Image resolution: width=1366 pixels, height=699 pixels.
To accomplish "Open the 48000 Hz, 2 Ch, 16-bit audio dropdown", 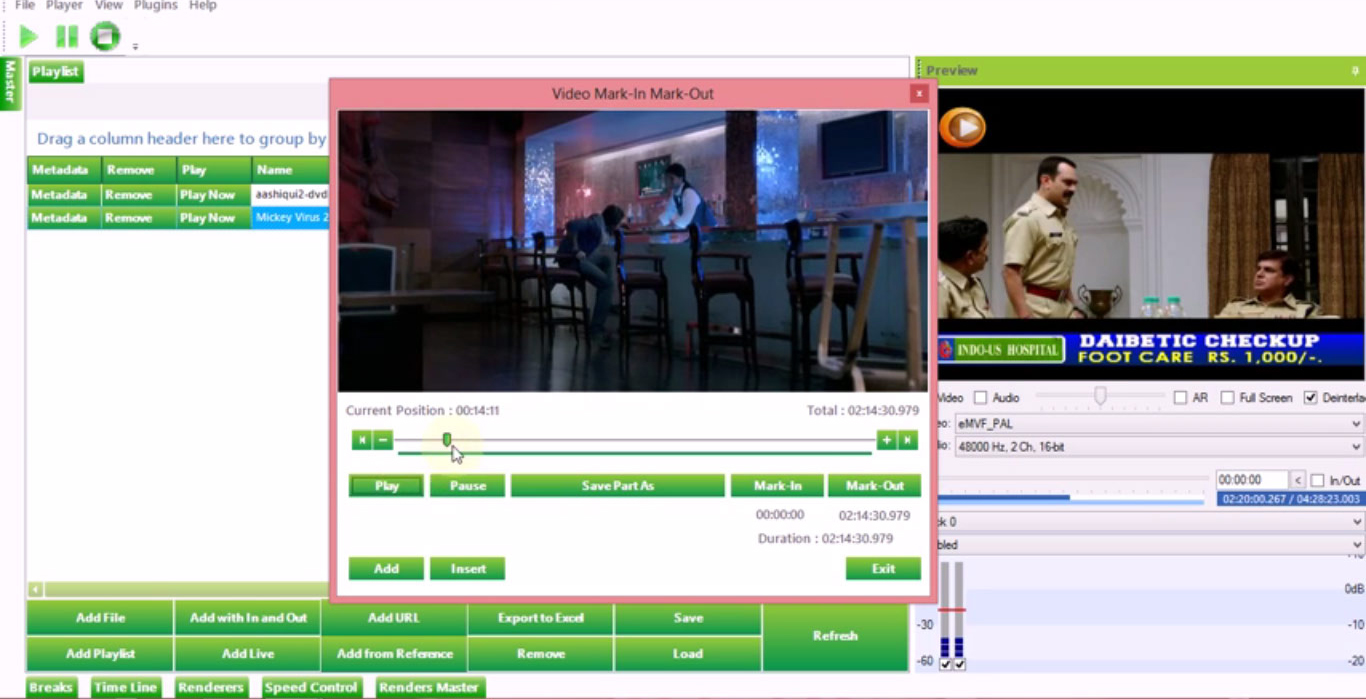I will pyautogui.click(x=1158, y=447).
